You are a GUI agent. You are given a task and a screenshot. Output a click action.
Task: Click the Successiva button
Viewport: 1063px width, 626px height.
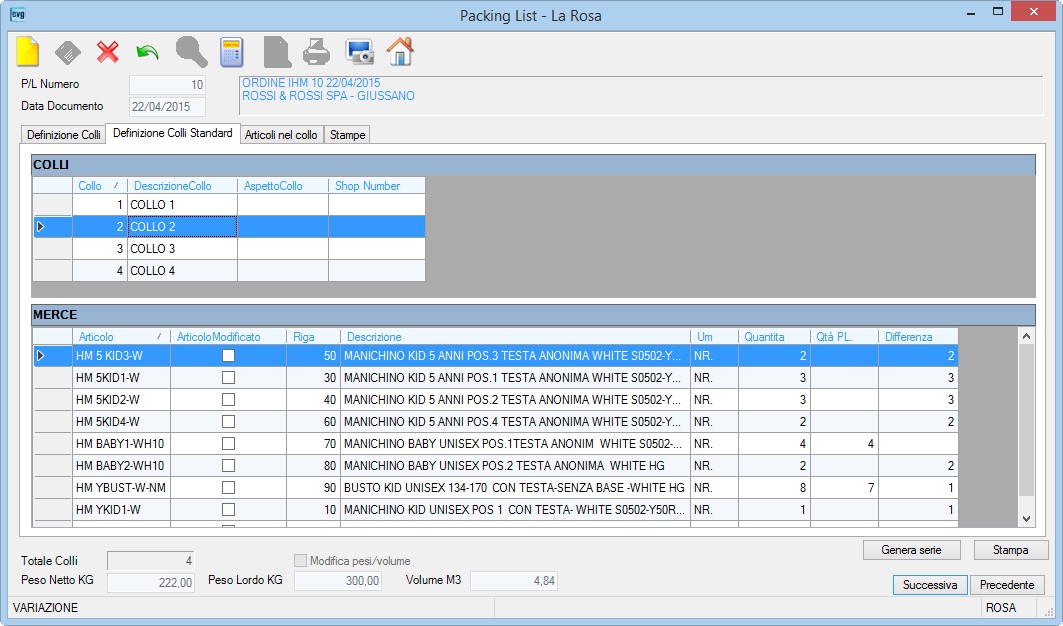coord(929,585)
